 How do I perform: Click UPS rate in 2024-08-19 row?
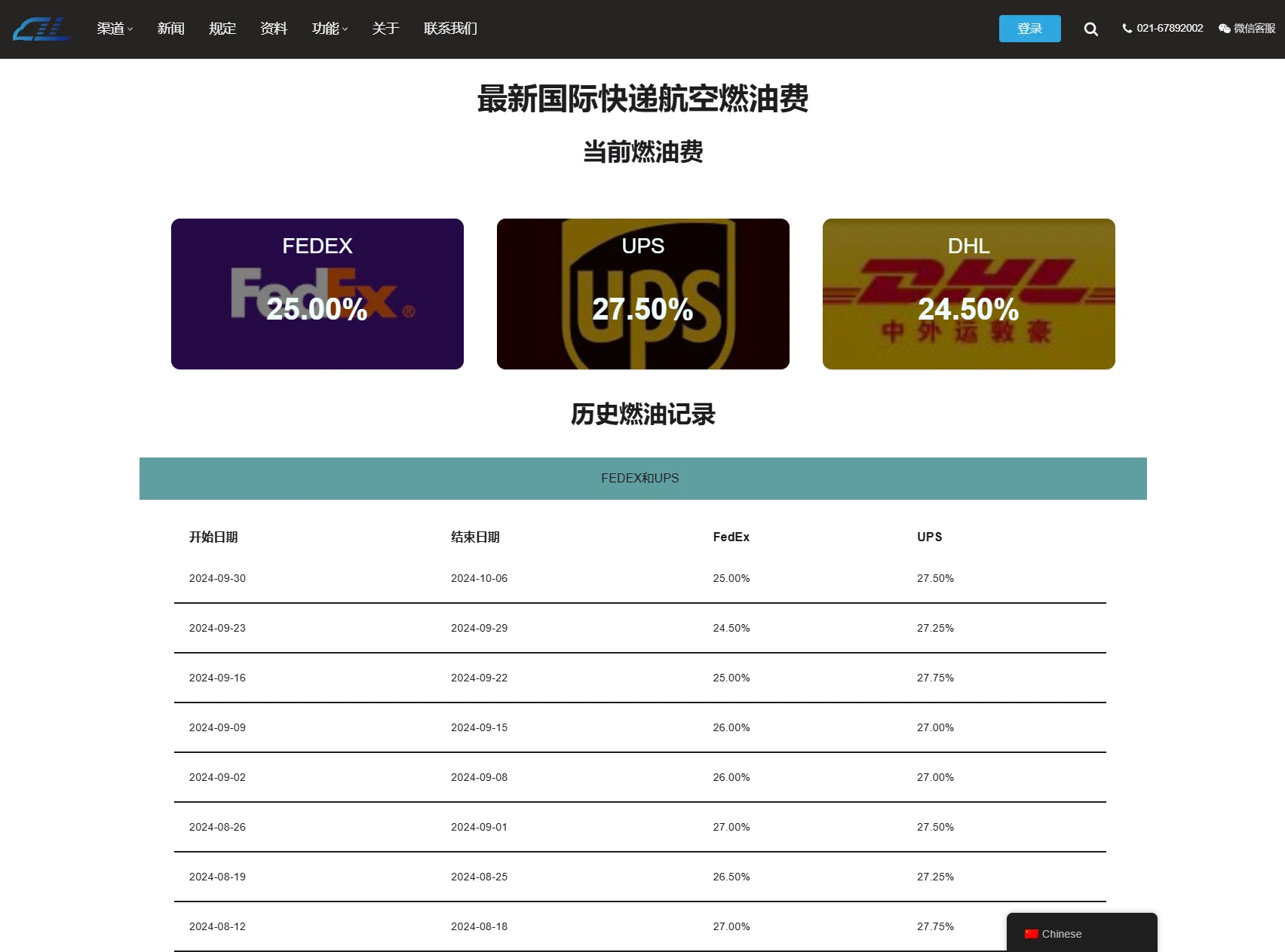point(935,877)
